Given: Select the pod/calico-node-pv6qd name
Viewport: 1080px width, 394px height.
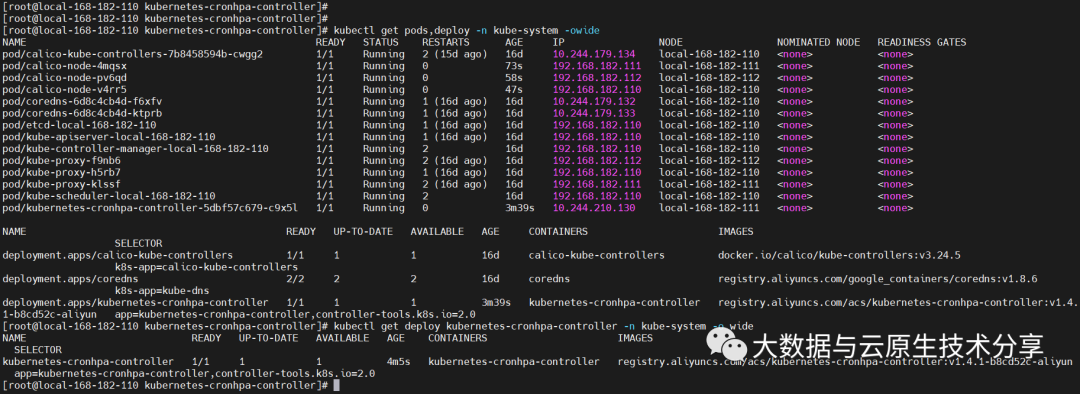Looking at the screenshot, I should [x=65, y=78].
